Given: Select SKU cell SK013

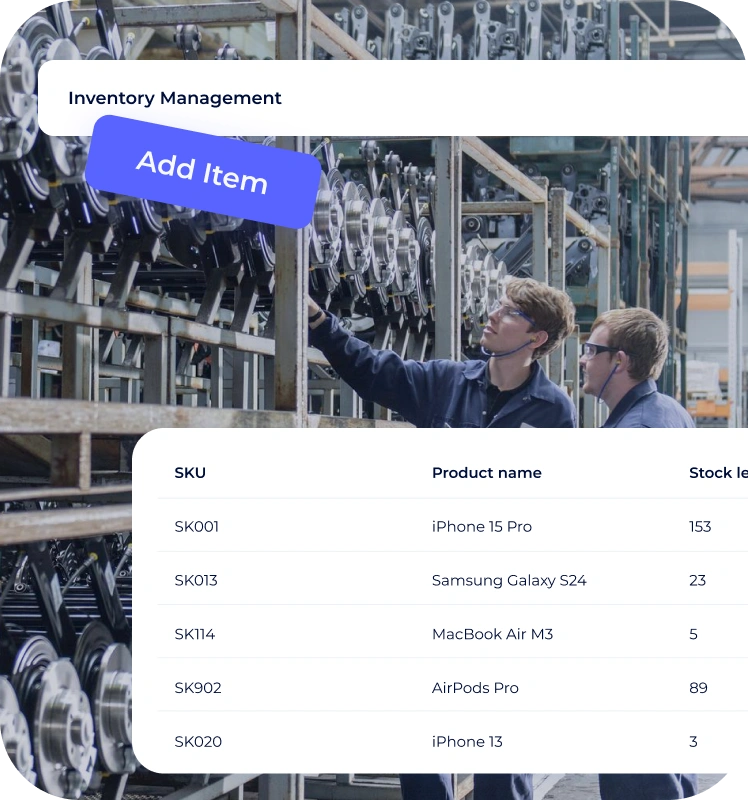Looking at the screenshot, I should pos(196,581).
